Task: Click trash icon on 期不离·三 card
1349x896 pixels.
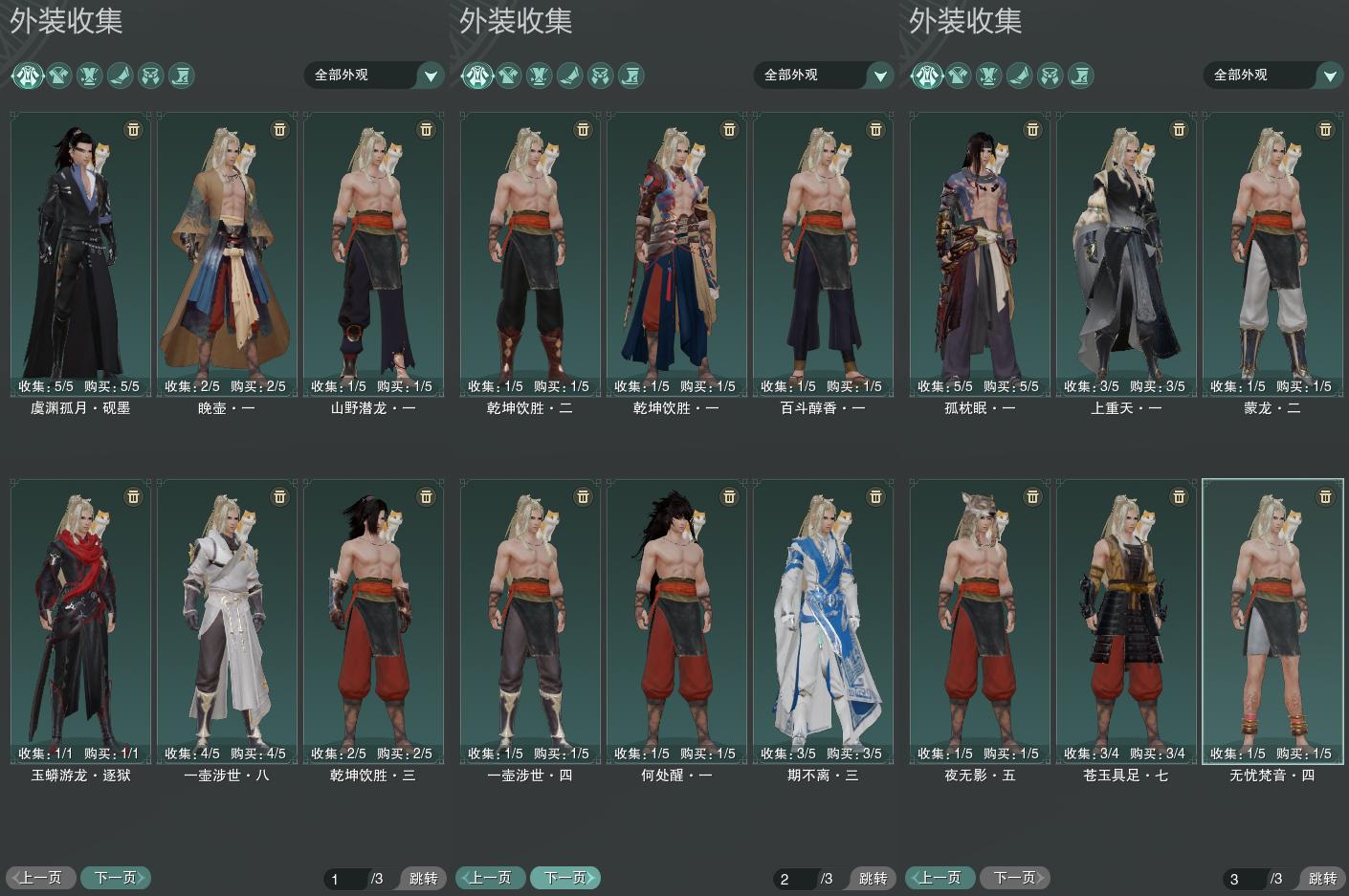Action: tap(875, 496)
